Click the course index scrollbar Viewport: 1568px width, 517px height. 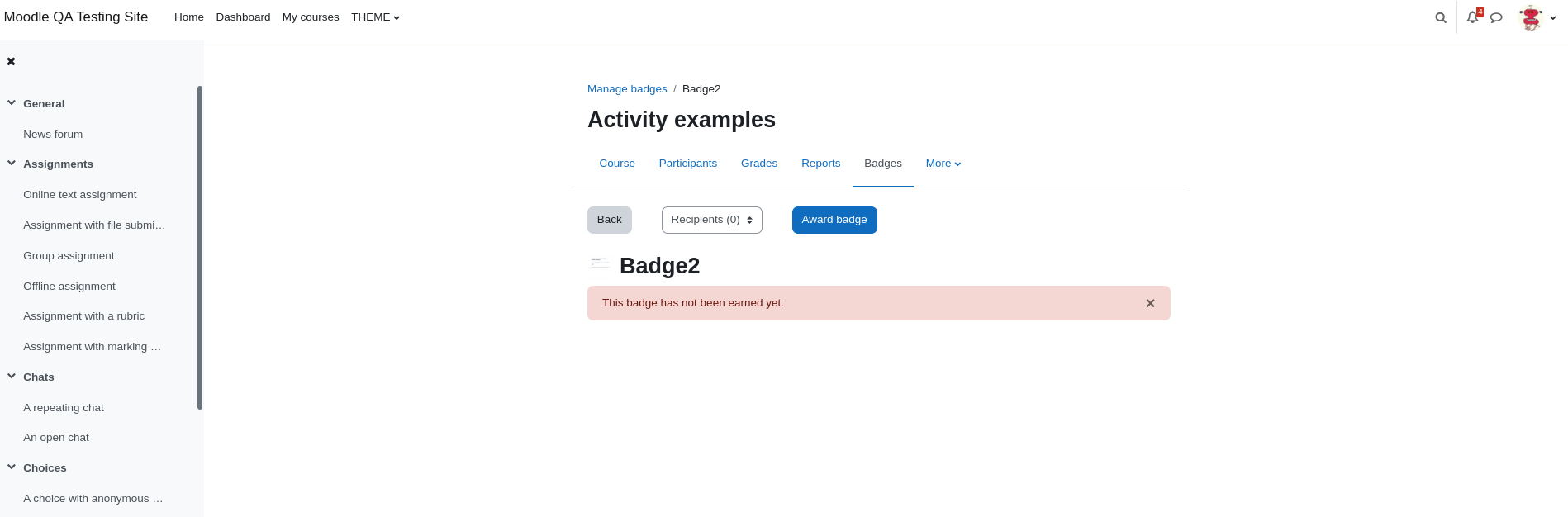pos(200,248)
